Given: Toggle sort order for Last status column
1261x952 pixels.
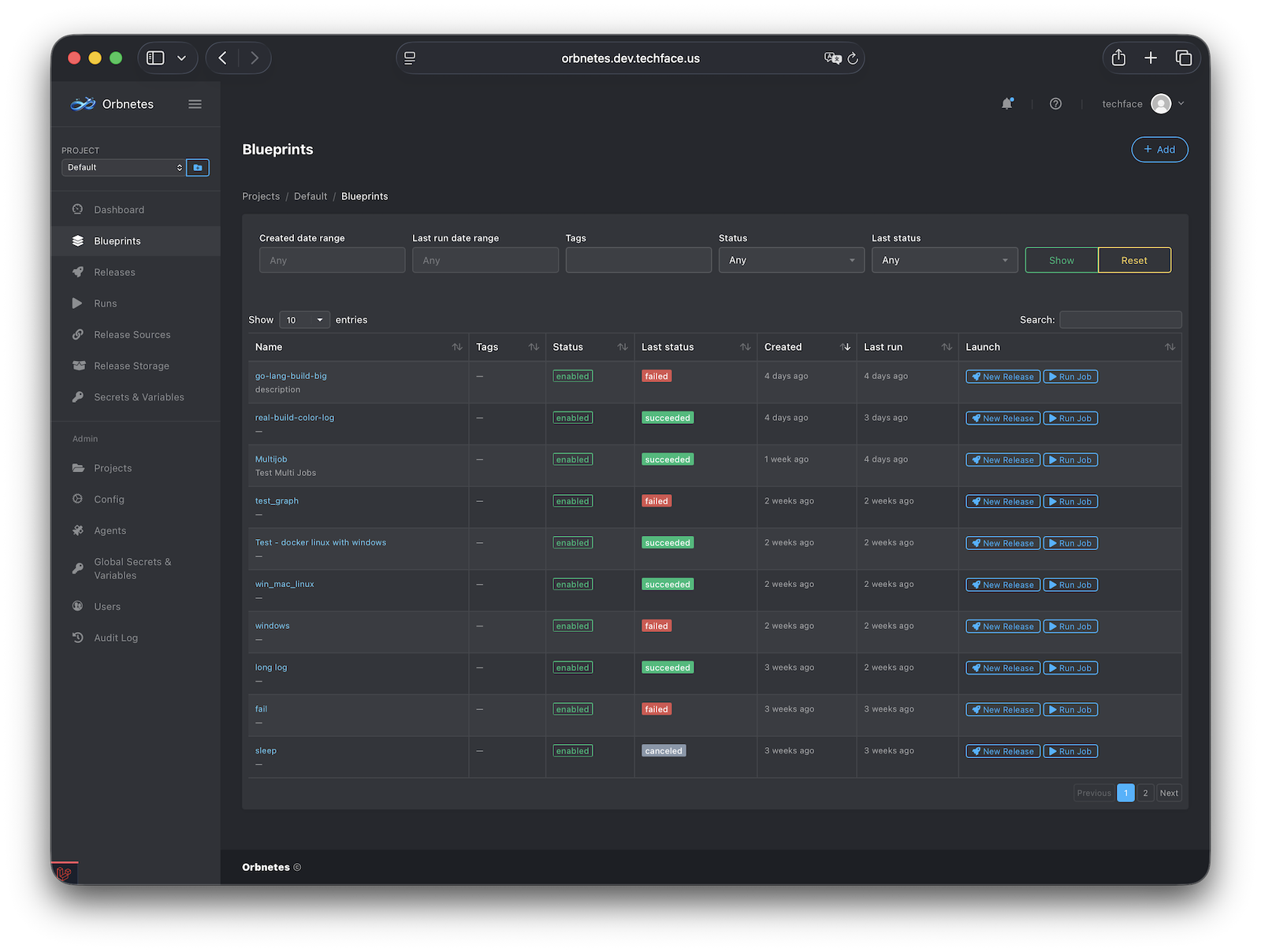Looking at the screenshot, I should click(745, 348).
